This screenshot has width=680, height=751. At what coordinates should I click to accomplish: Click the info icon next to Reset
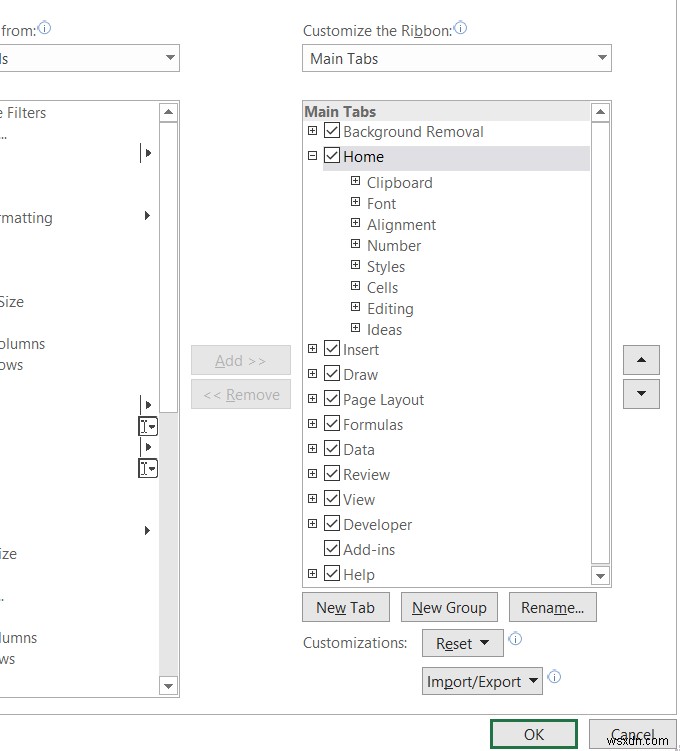point(515,638)
